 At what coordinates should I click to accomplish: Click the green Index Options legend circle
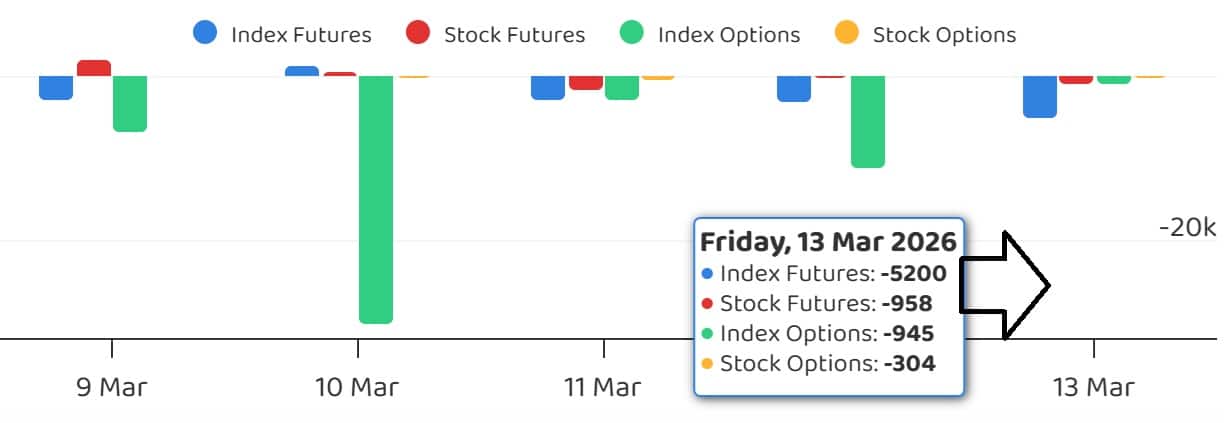pyautogui.click(x=632, y=33)
